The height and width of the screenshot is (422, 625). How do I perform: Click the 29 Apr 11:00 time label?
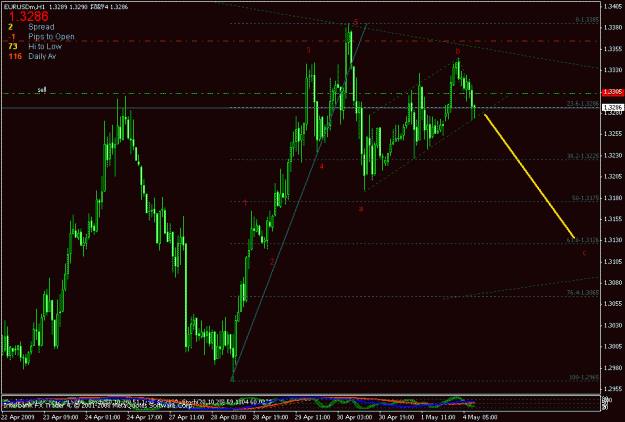pyautogui.click(x=312, y=417)
